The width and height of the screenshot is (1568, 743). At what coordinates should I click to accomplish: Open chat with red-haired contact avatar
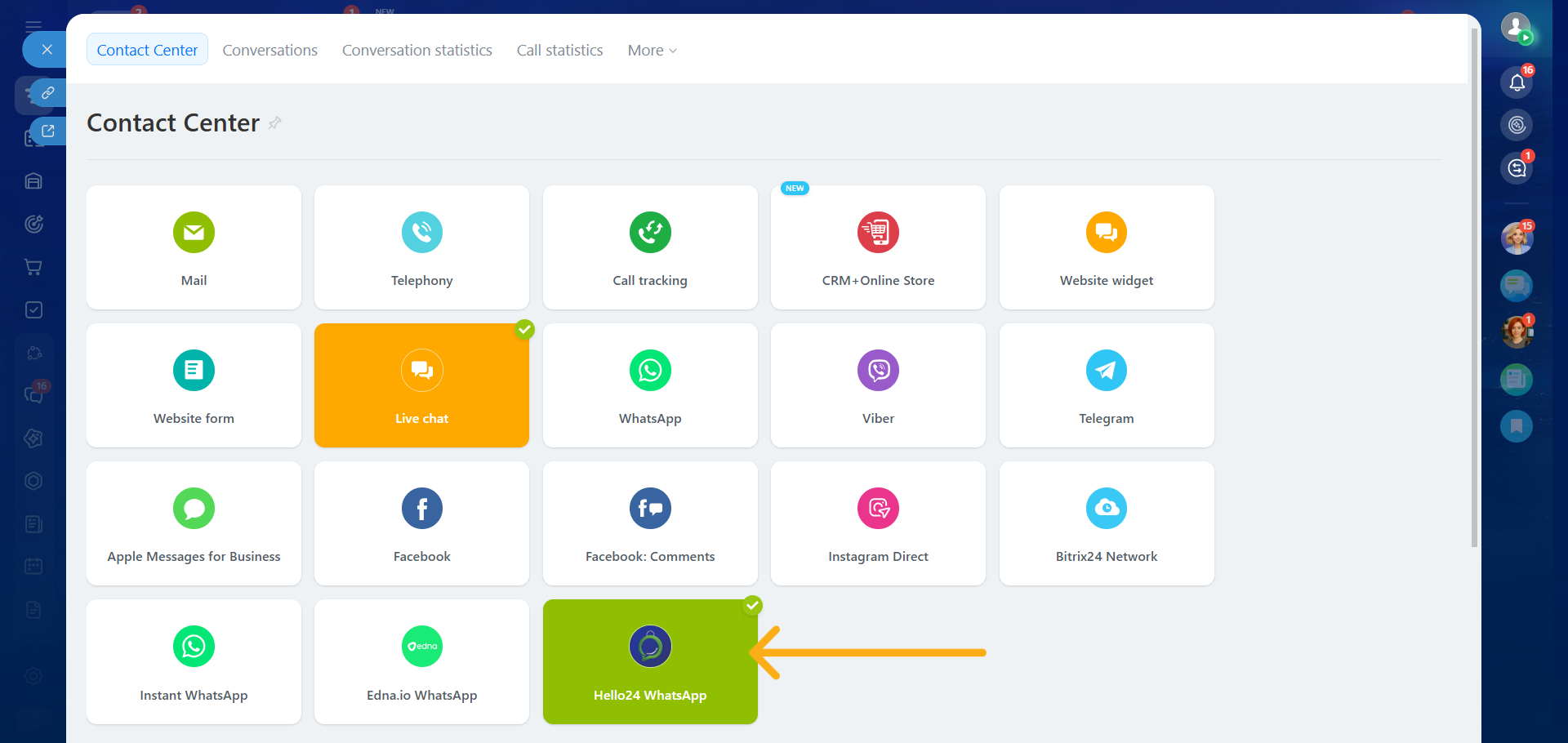pos(1517,332)
